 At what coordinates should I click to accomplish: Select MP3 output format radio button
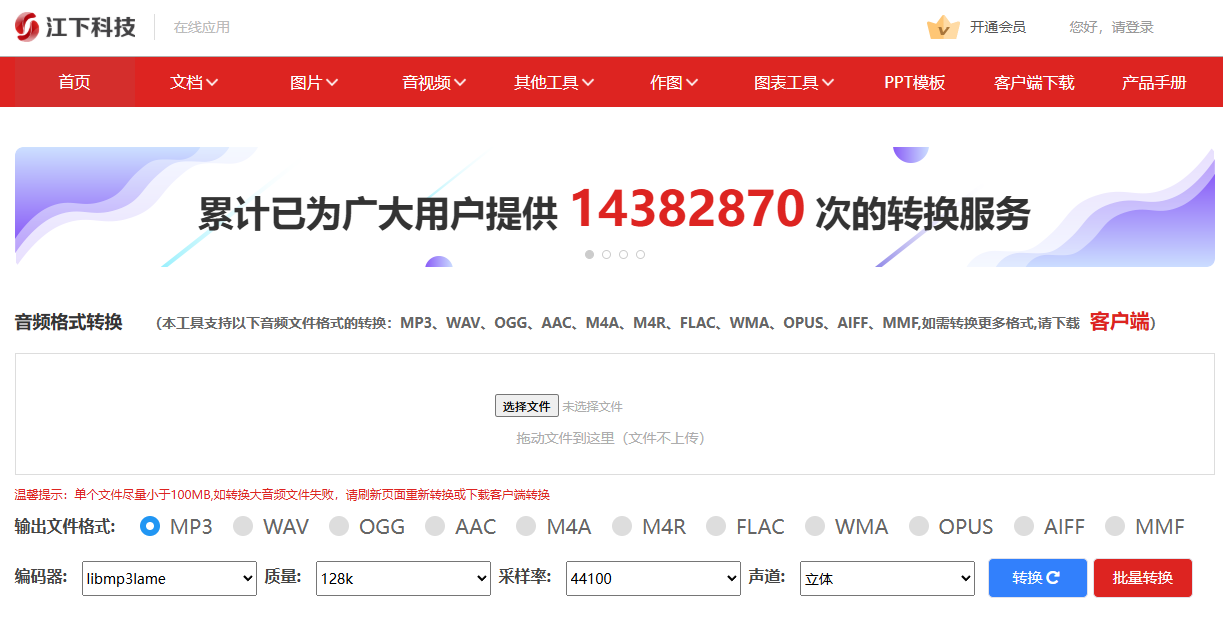click(150, 526)
